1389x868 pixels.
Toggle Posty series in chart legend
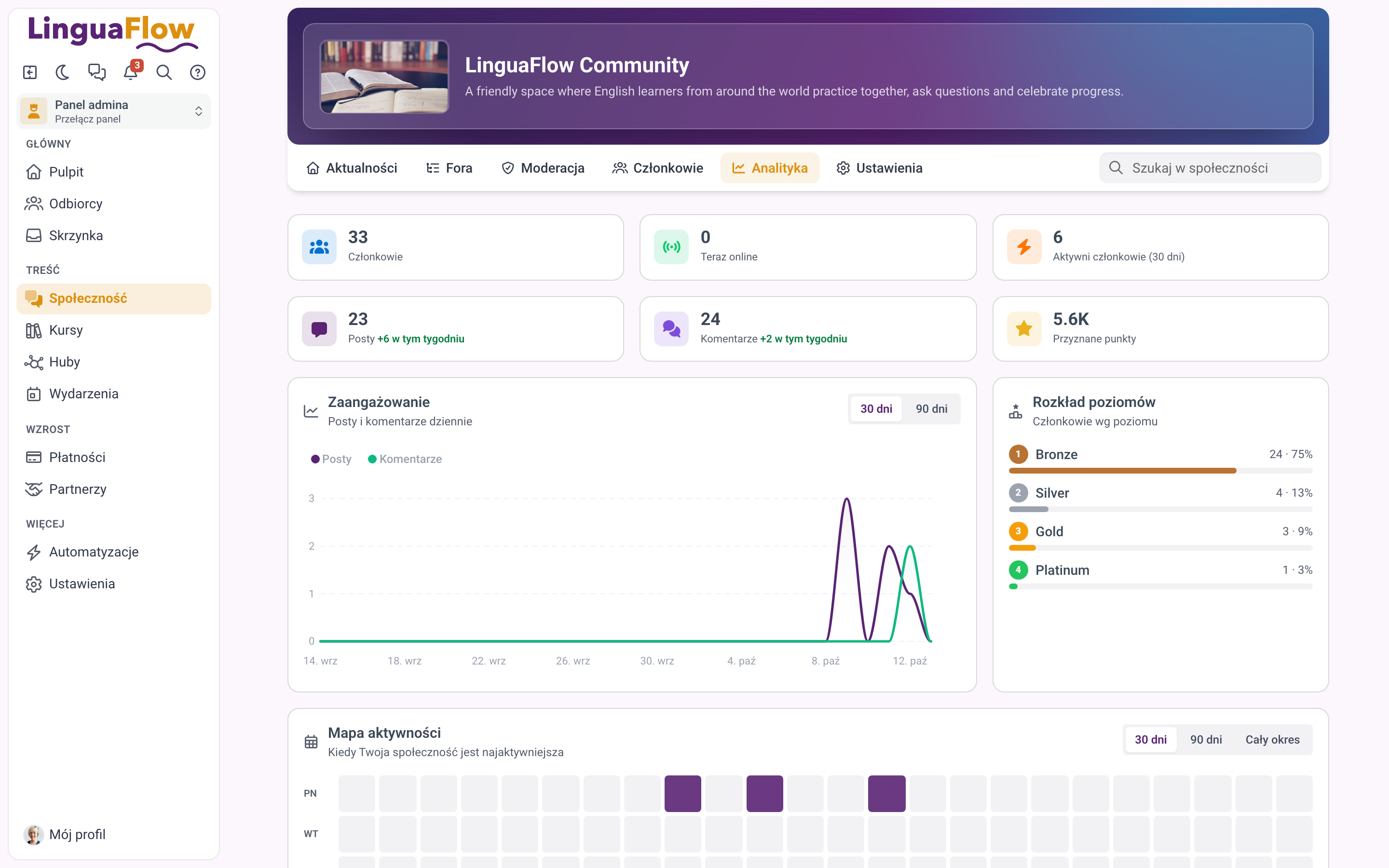331,459
